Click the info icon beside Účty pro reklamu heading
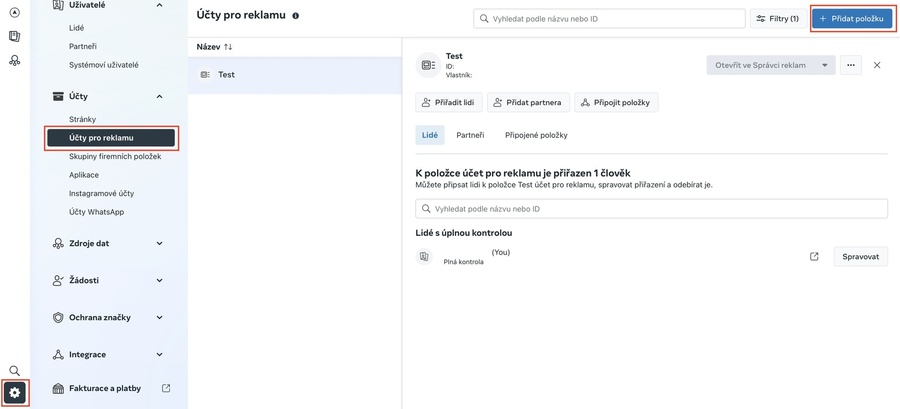This screenshot has width=900, height=409. 295,16
